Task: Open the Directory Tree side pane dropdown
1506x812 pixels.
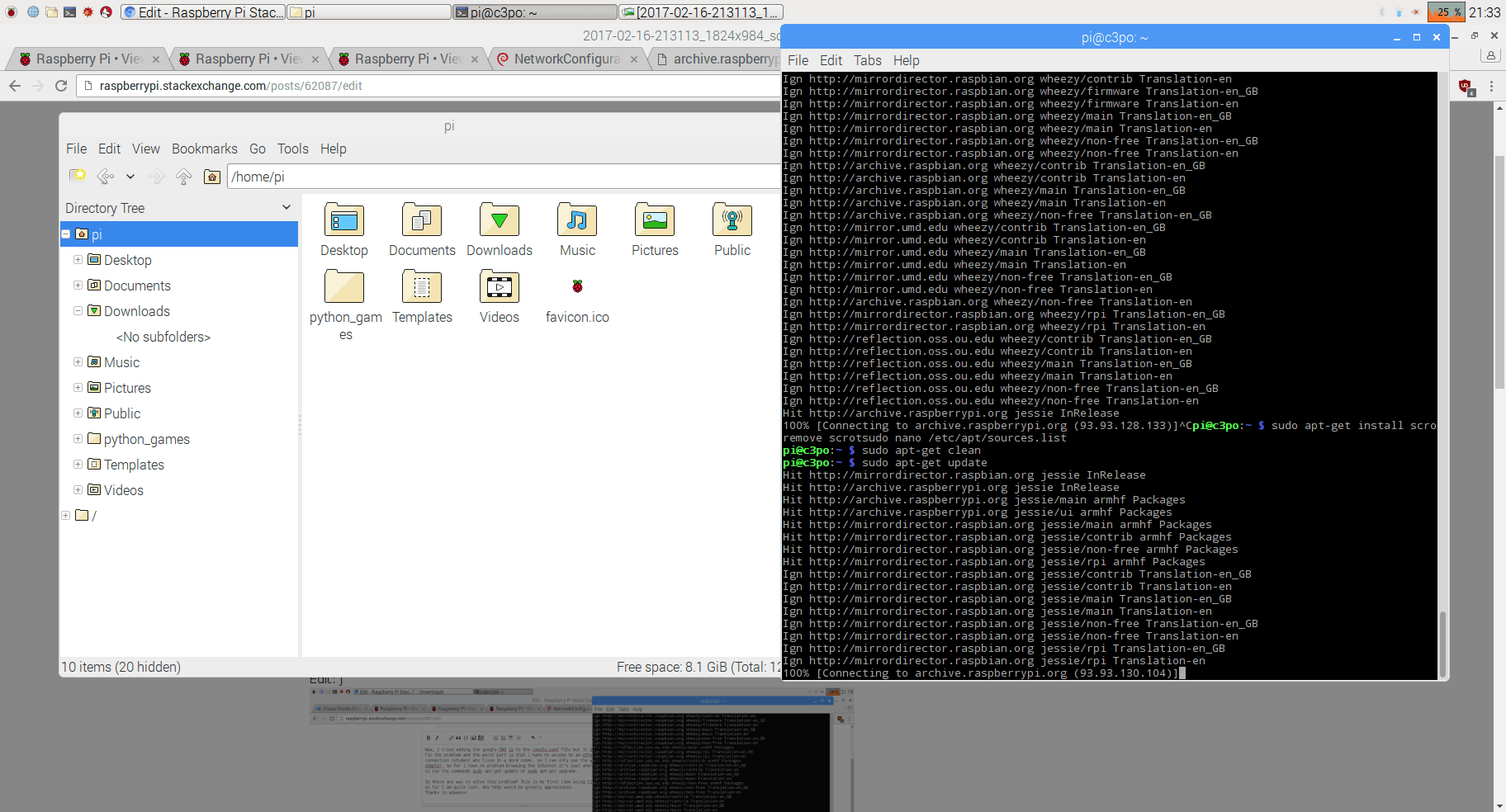Action: pyautogui.click(x=287, y=207)
